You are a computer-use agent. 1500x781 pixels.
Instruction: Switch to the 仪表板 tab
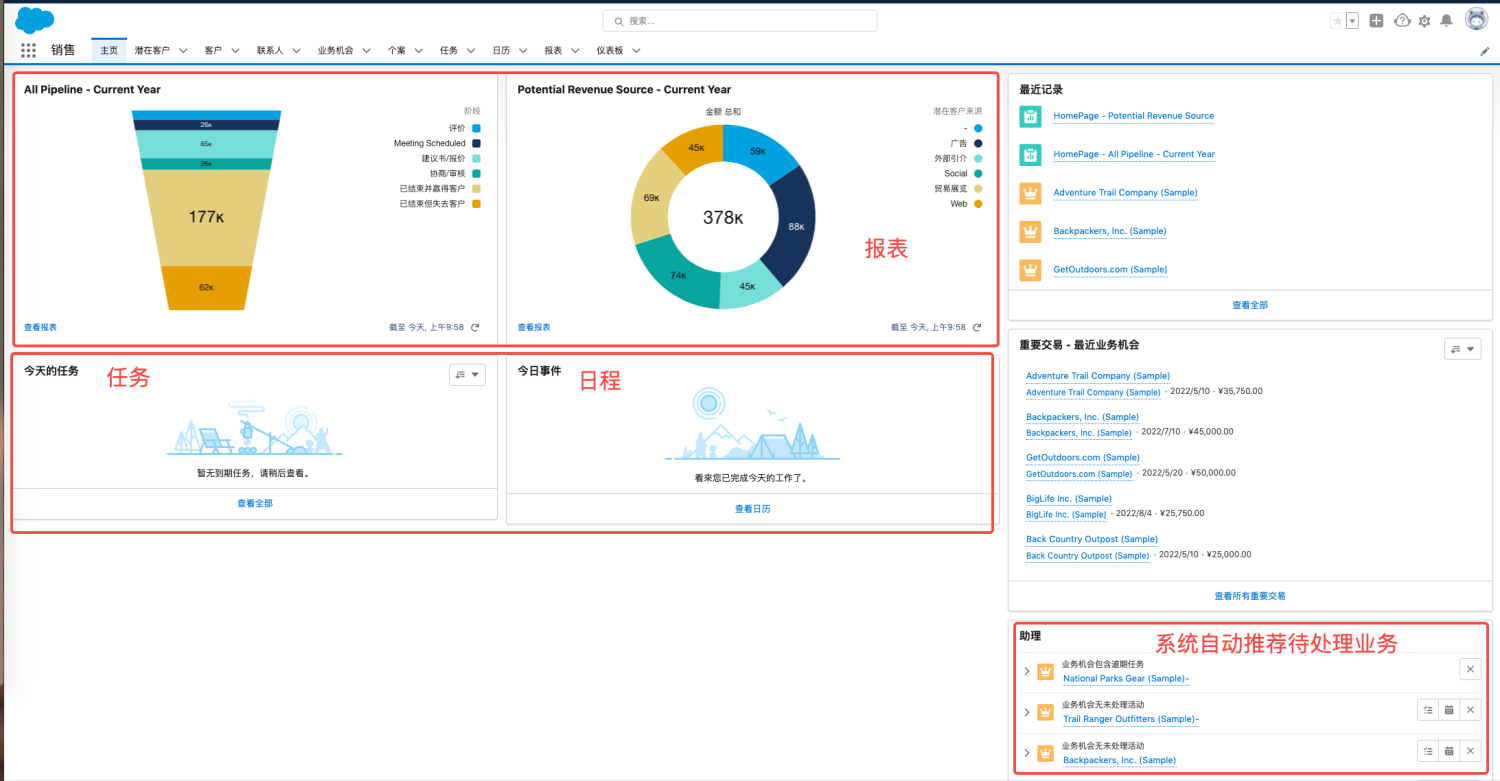(x=610, y=50)
